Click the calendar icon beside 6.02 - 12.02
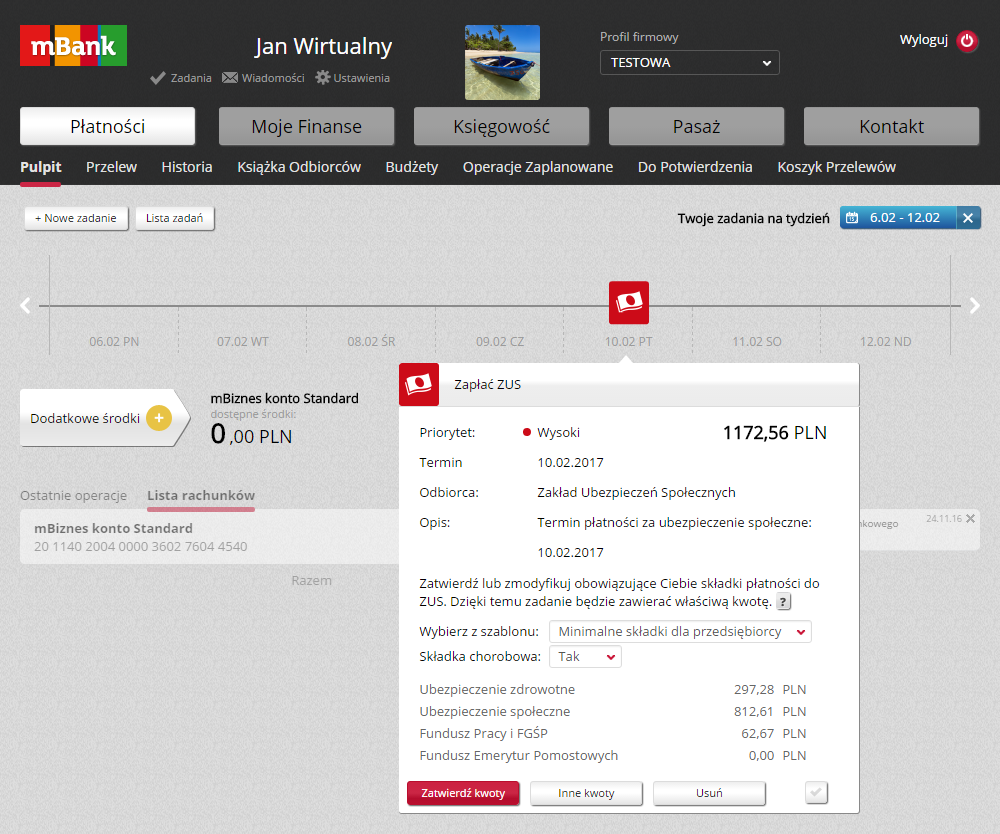The height and width of the screenshot is (834, 1000). click(851, 218)
